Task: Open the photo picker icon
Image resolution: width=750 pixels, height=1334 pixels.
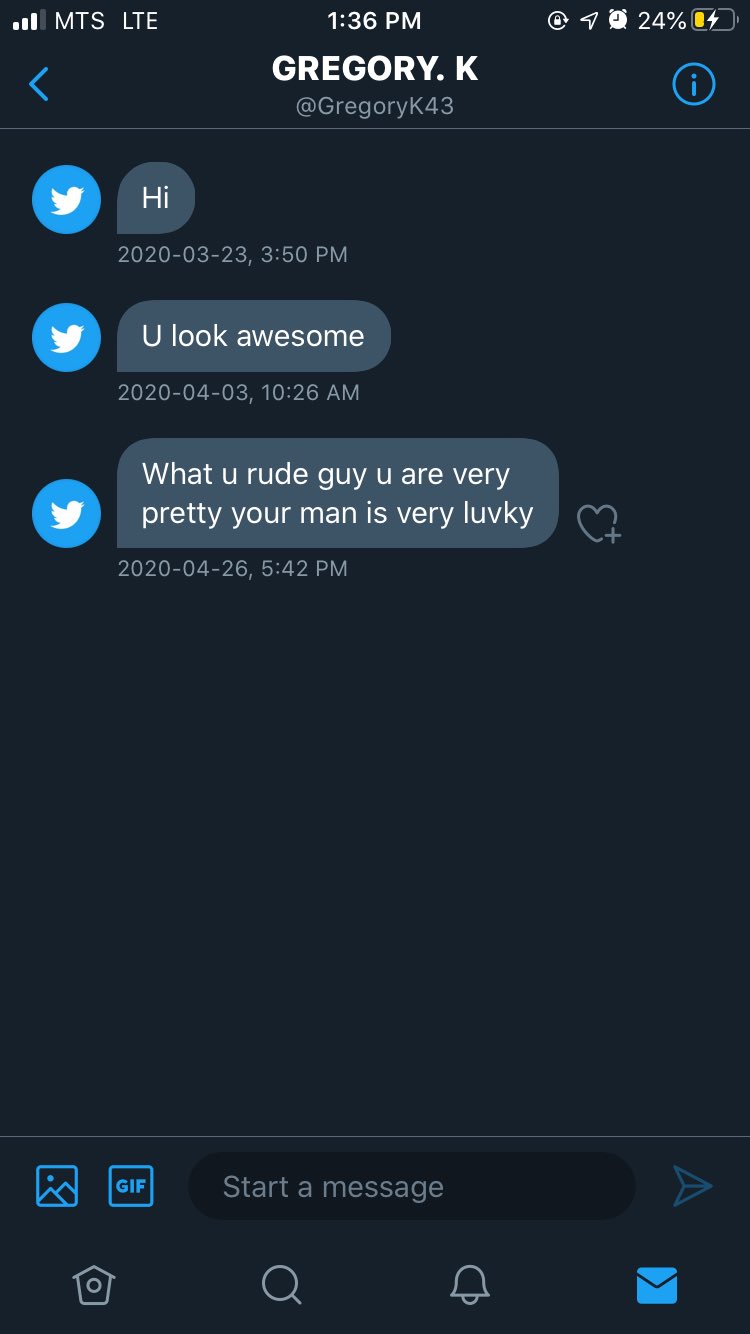Action: click(x=57, y=1186)
